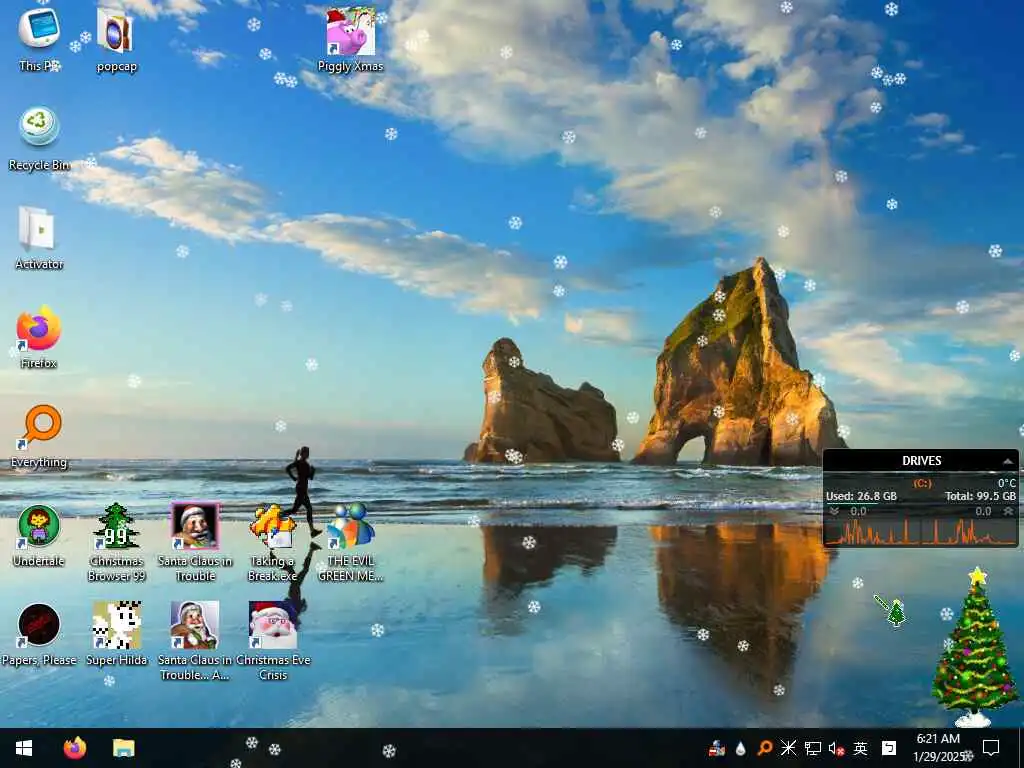Collapse the DRIVES widget with arrow
This screenshot has width=1024, height=768.
[1008, 461]
